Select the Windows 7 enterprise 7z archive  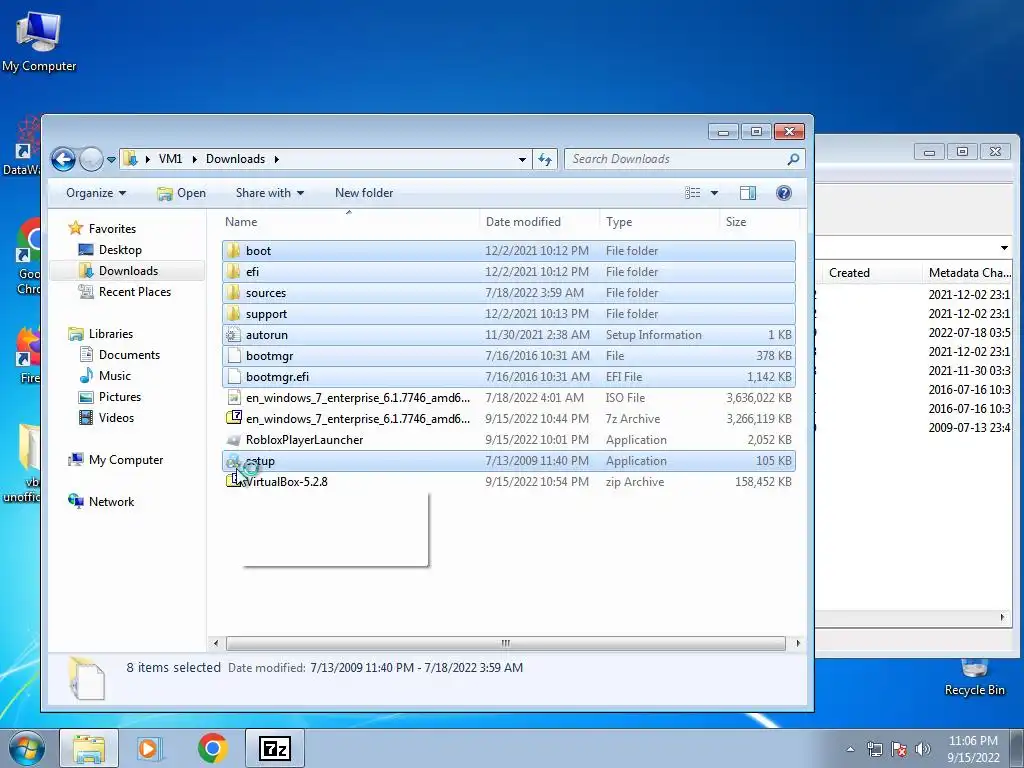pos(509,419)
